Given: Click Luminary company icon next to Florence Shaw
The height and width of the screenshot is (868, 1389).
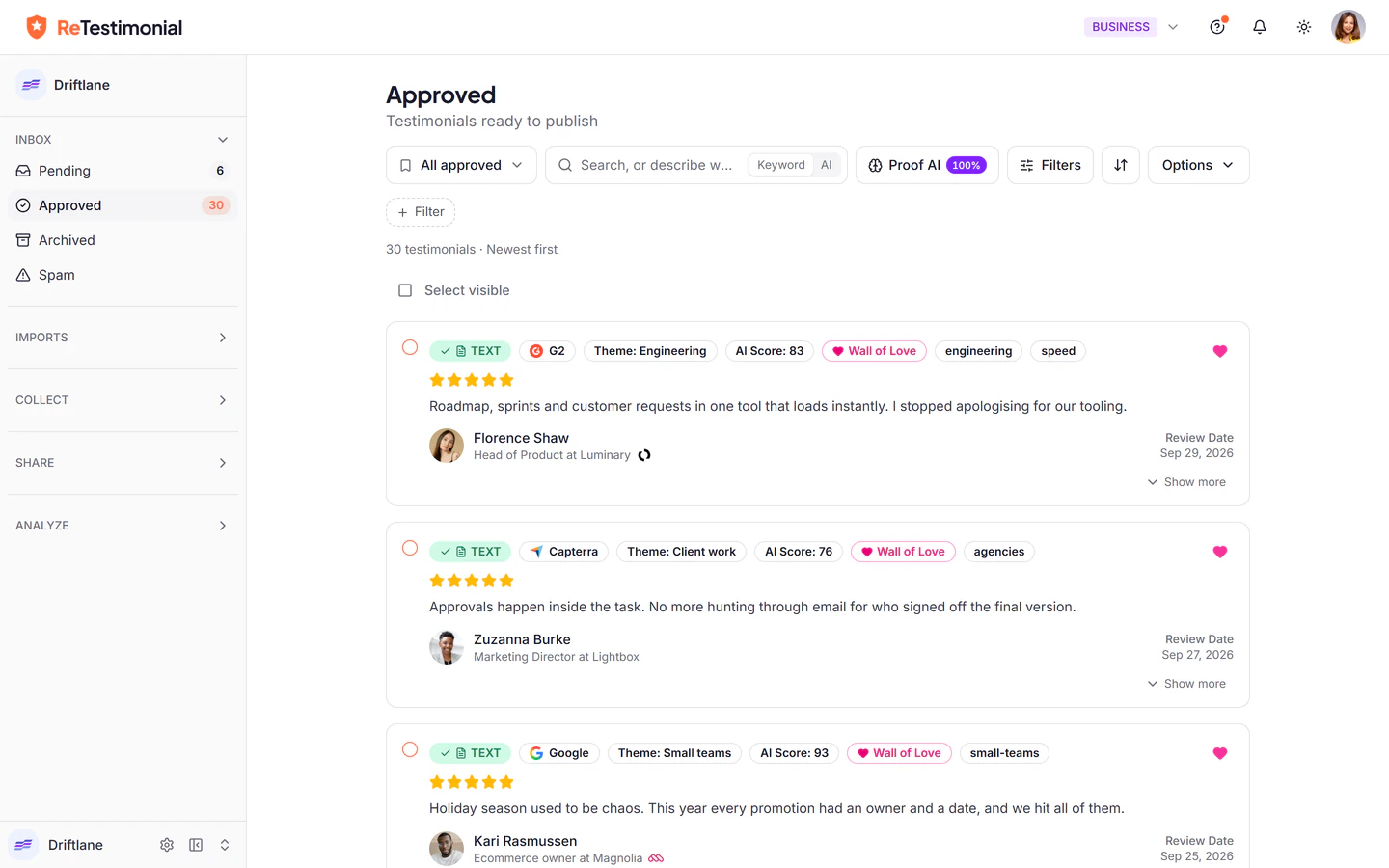Looking at the screenshot, I should point(644,455).
